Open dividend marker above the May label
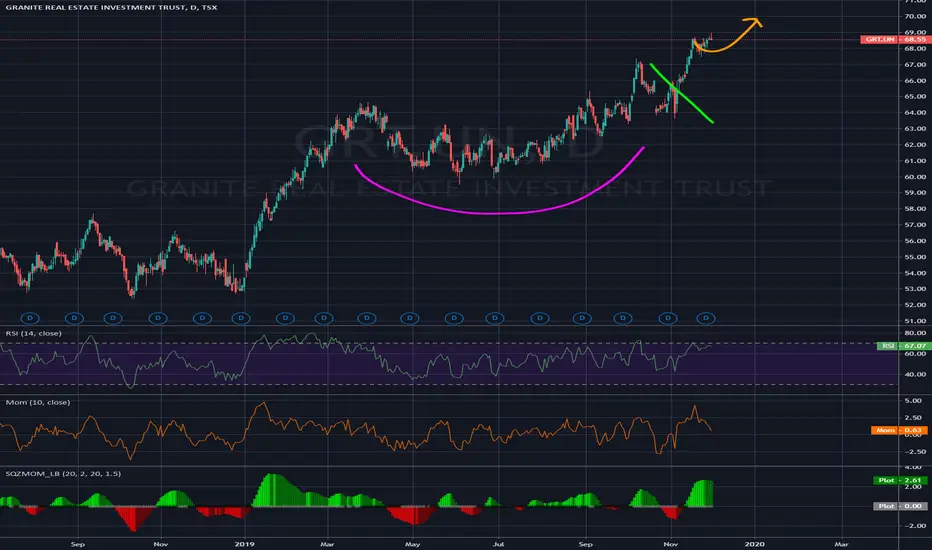 [410, 318]
